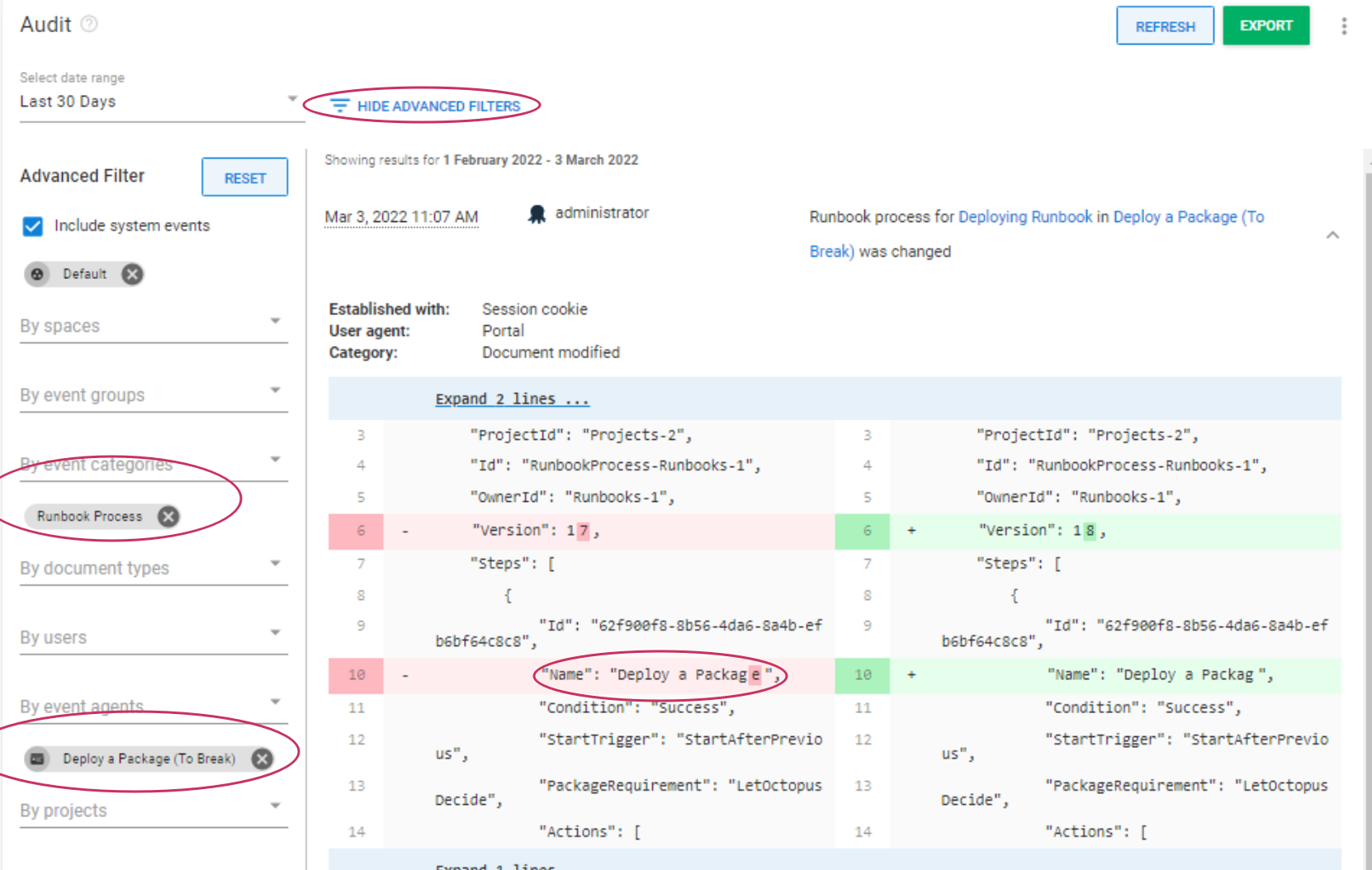Click the green Export button
This screenshot has width=1372, height=870.
click(x=1266, y=26)
